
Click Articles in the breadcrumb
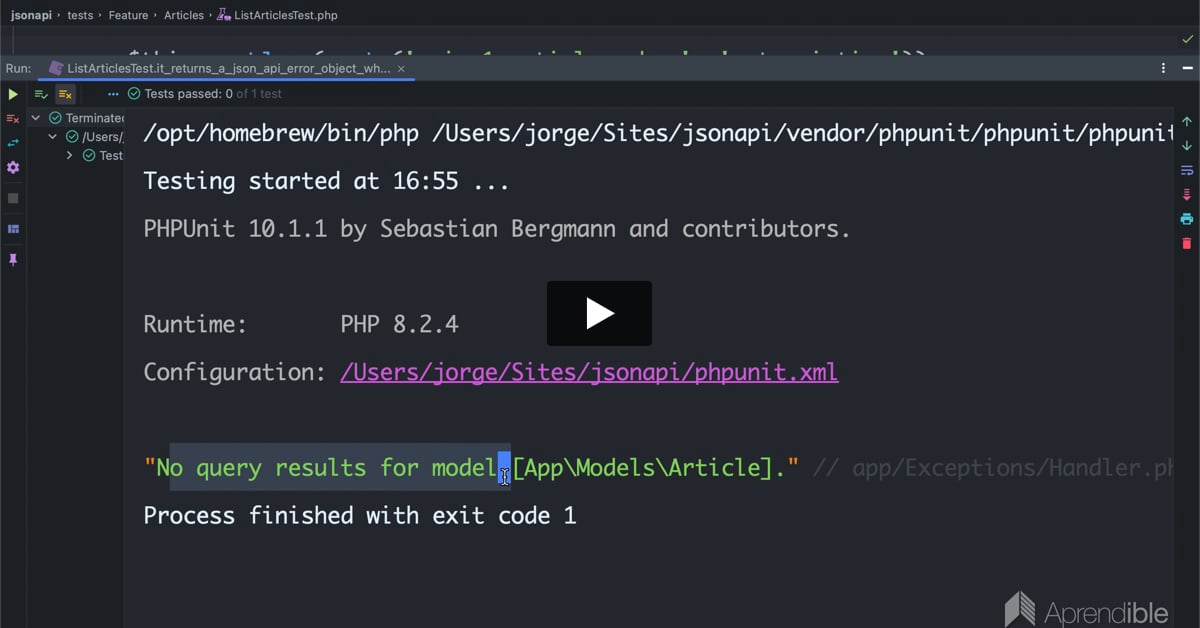(x=183, y=15)
